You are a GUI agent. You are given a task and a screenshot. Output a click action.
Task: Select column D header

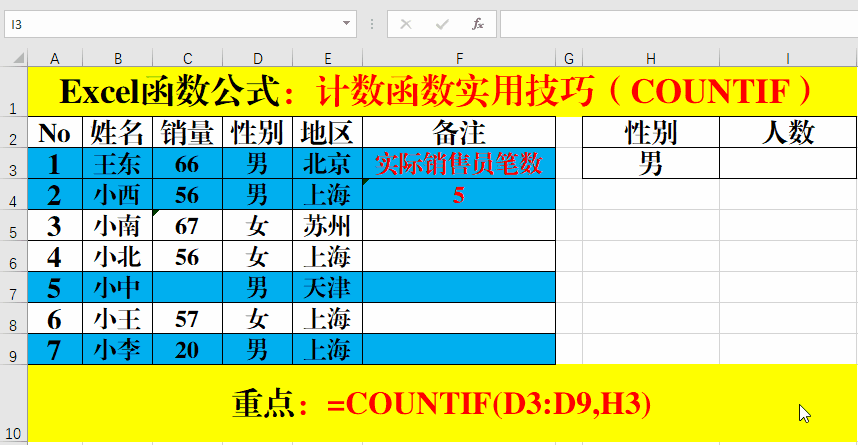(x=258, y=59)
